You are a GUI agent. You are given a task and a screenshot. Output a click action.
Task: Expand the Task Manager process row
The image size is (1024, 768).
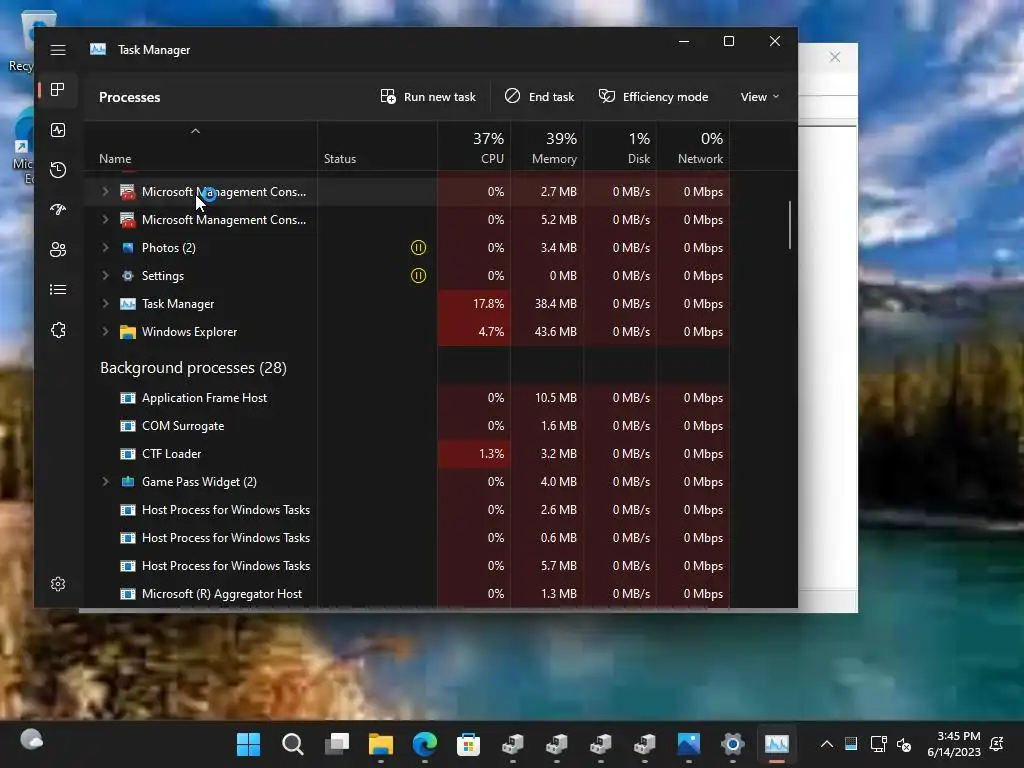[x=105, y=304]
